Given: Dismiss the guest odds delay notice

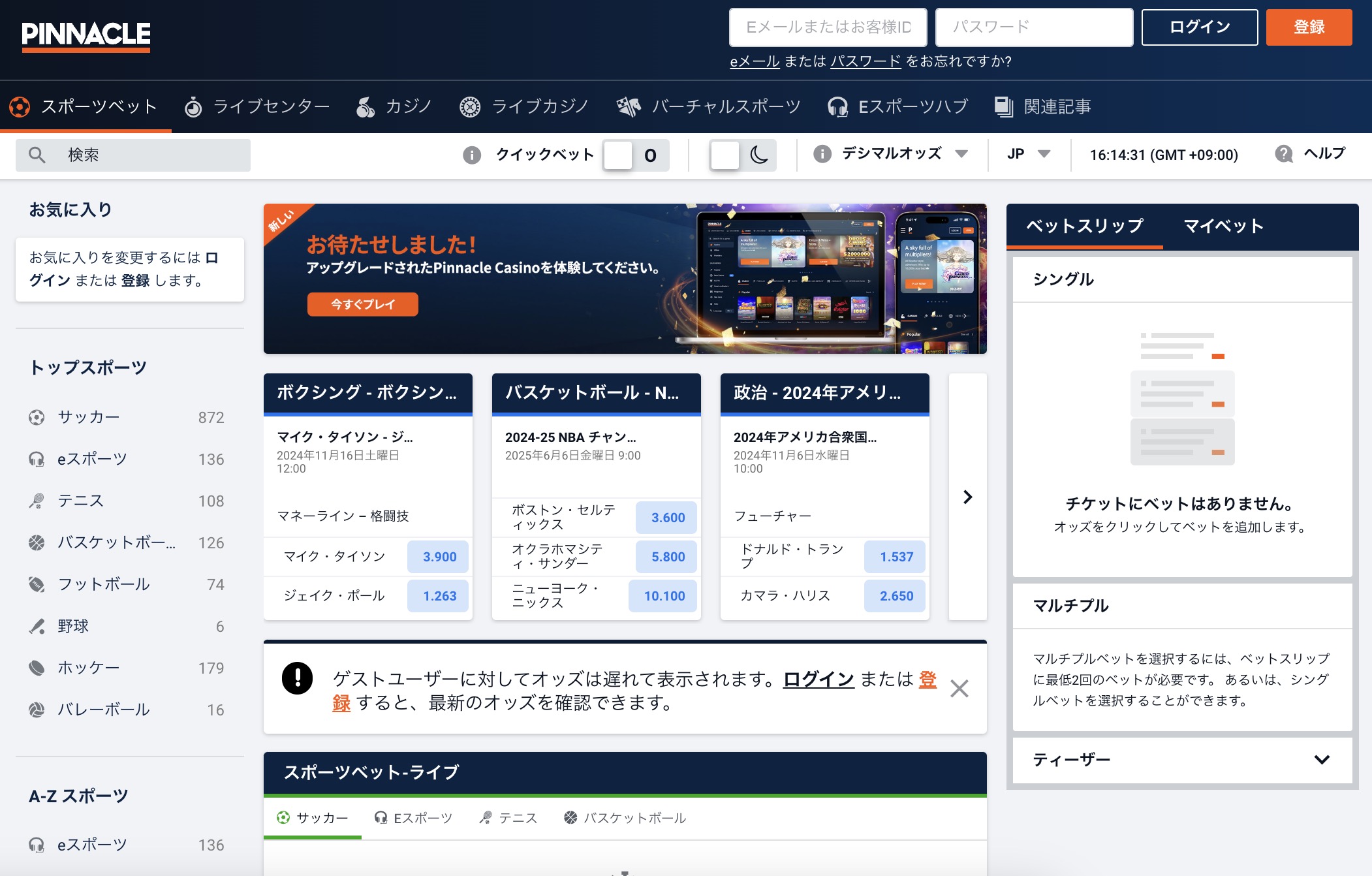Looking at the screenshot, I should pyautogui.click(x=959, y=689).
